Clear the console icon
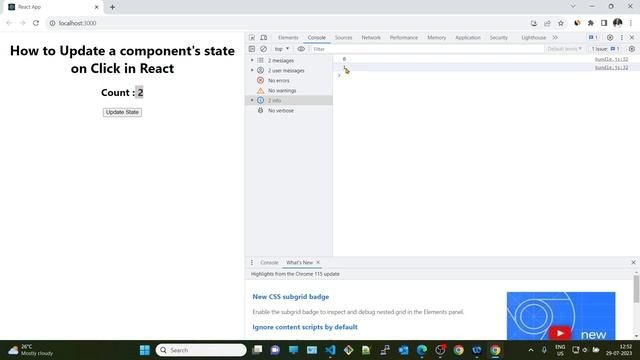The image size is (640, 360). pos(264,49)
